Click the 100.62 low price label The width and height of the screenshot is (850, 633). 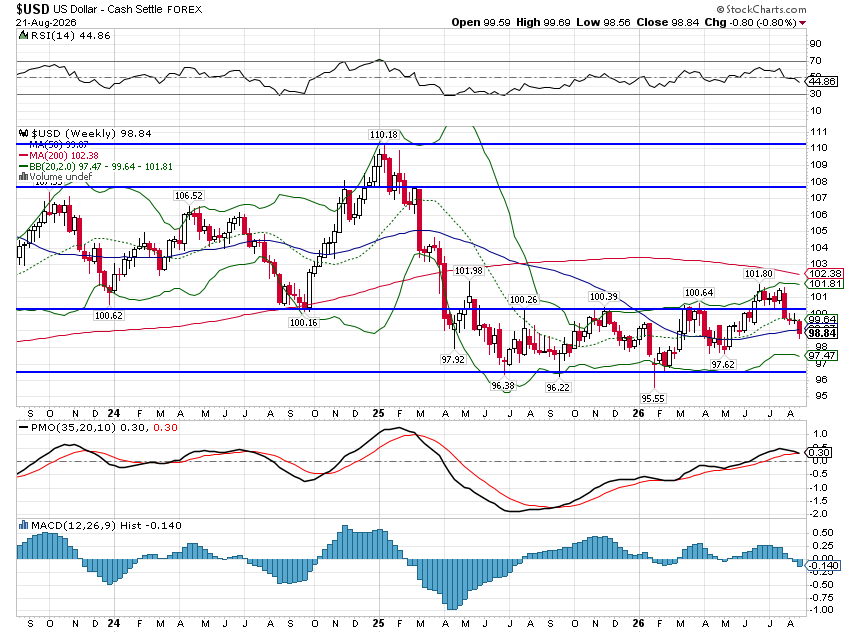[x=108, y=315]
